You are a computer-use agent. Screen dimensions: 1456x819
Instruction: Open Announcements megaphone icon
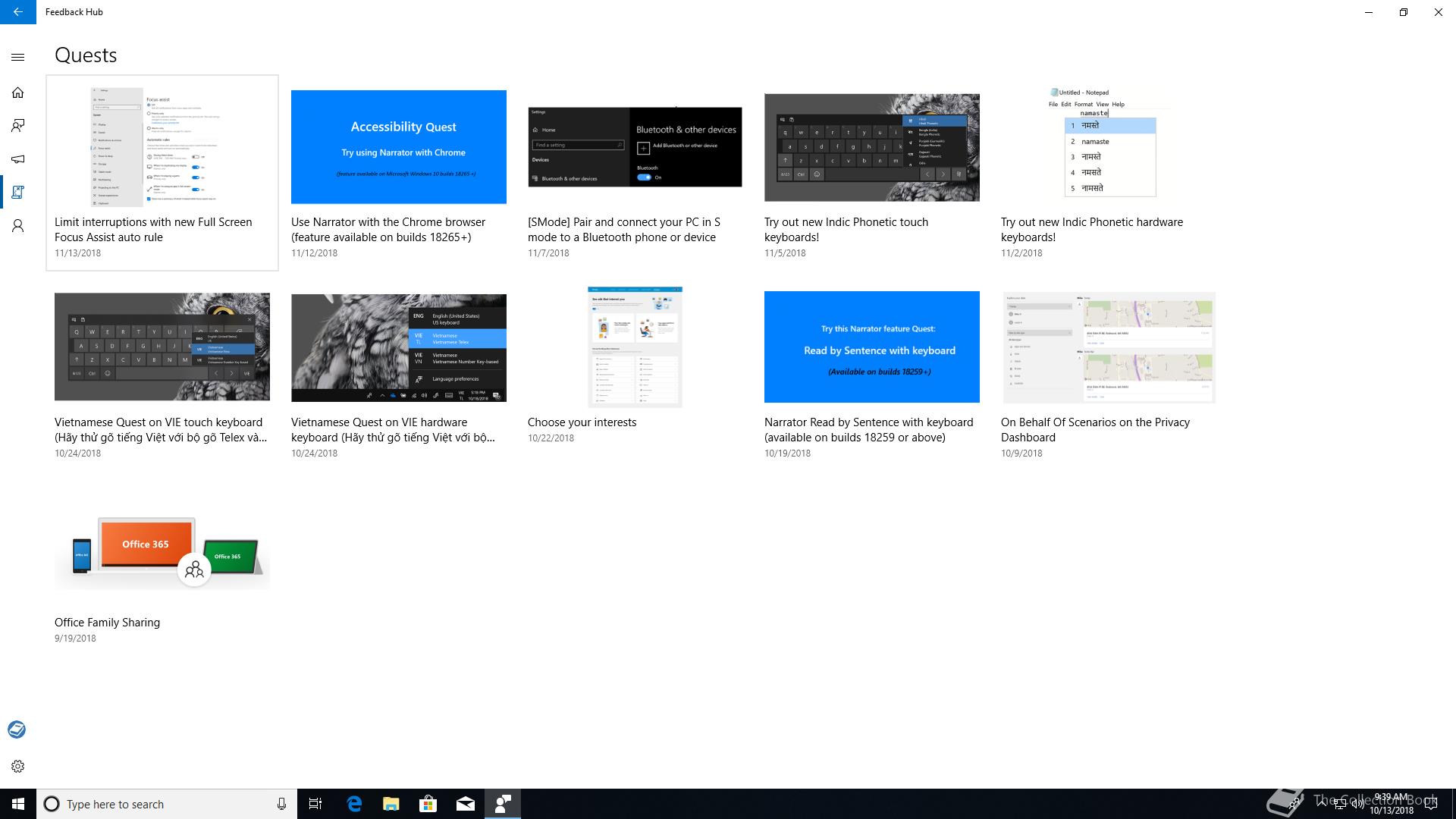[18, 159]
